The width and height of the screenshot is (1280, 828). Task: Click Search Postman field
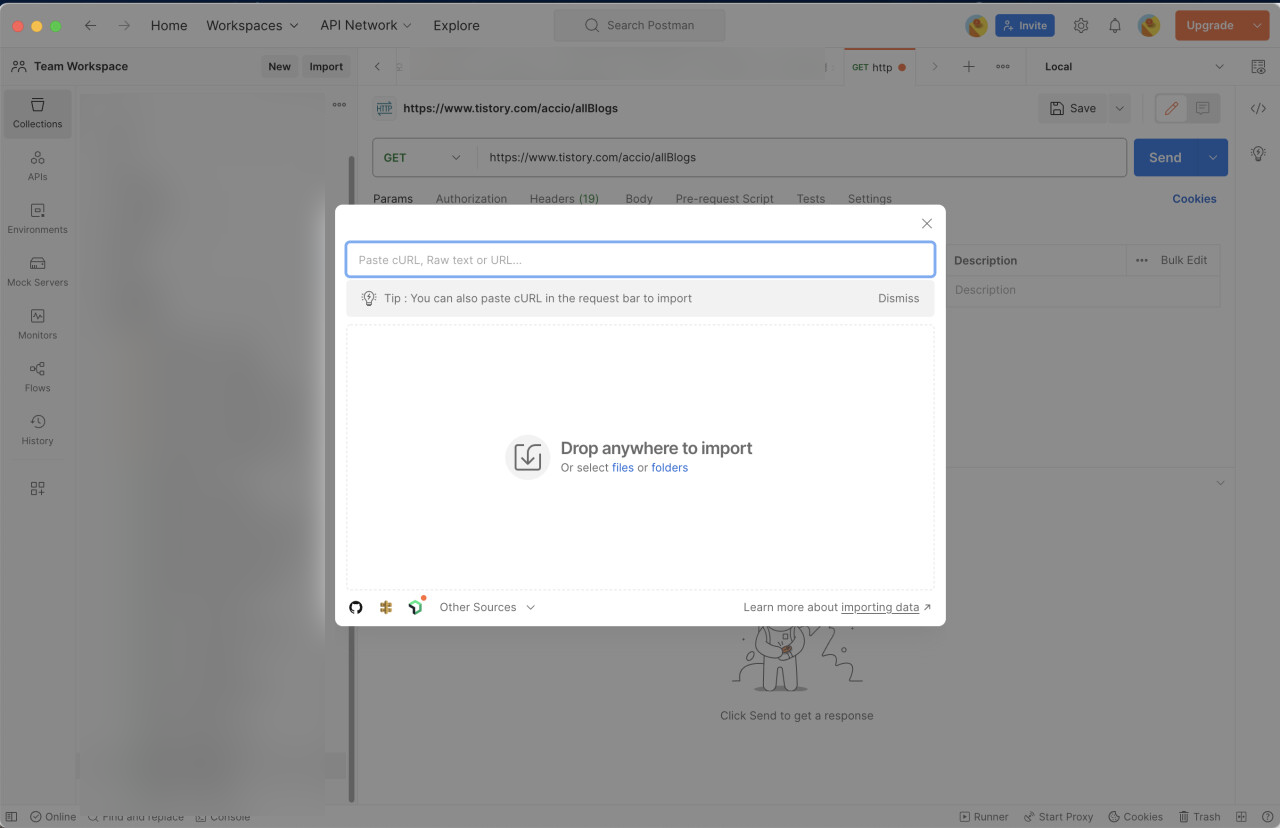[x=640, y=26]
